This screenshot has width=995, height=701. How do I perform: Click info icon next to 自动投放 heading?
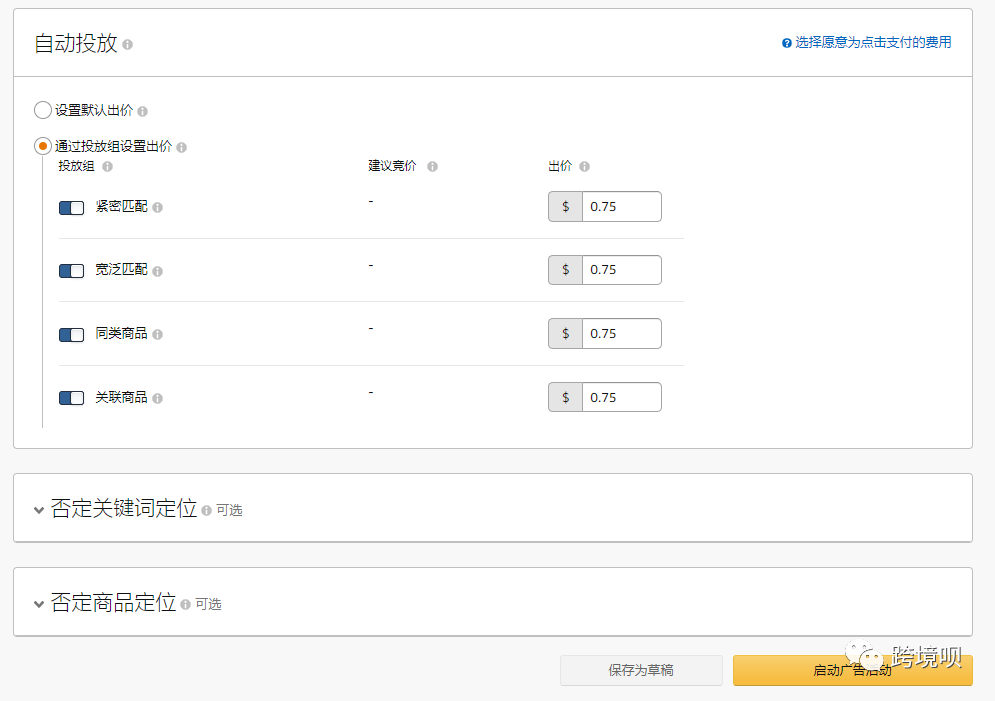click(128, 45)
